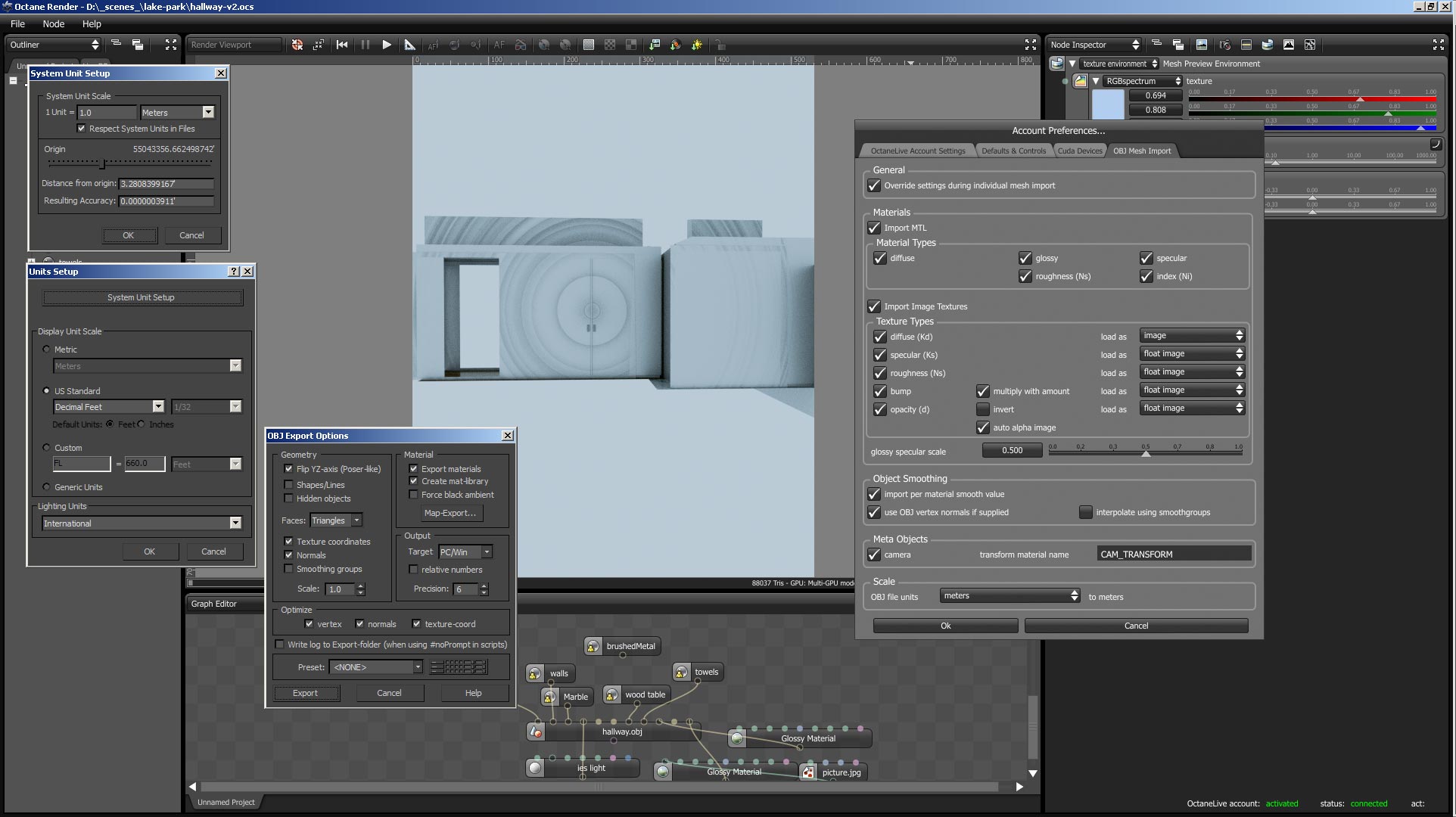The width and height of the screenshot is (1456, 817).
Task: Open the OBJ file units meters dropdown
Action: click(x=1010, y=596)
